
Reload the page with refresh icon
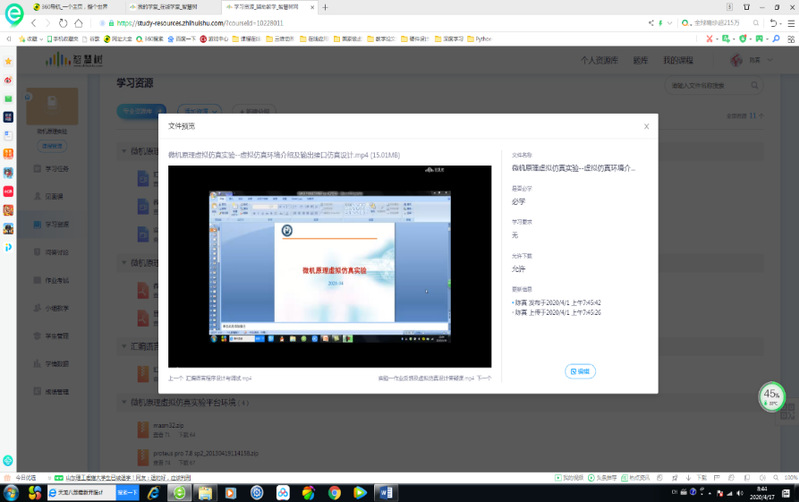tap(64, 22)
